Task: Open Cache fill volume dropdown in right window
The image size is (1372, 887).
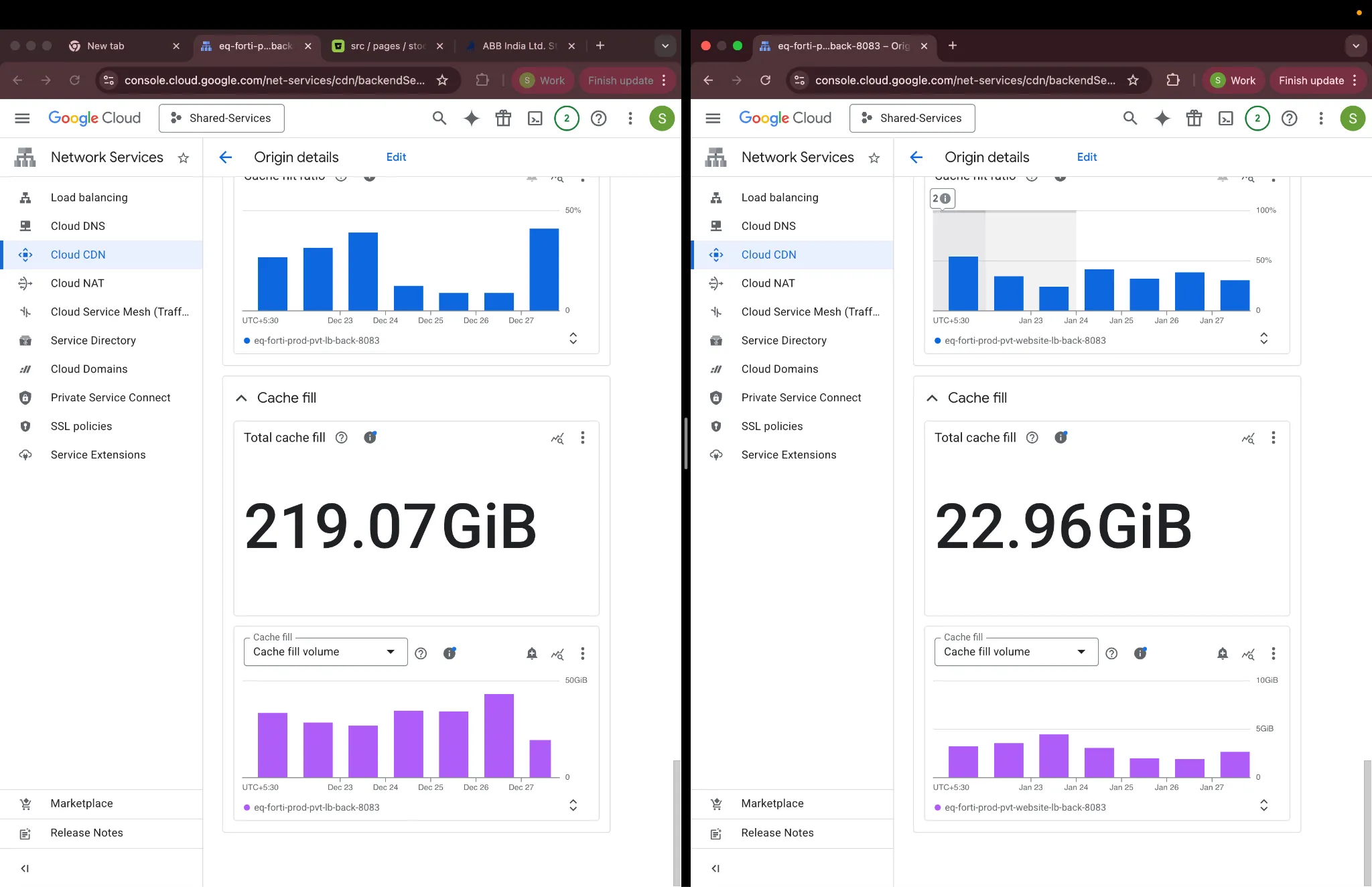Action: 1016,652
